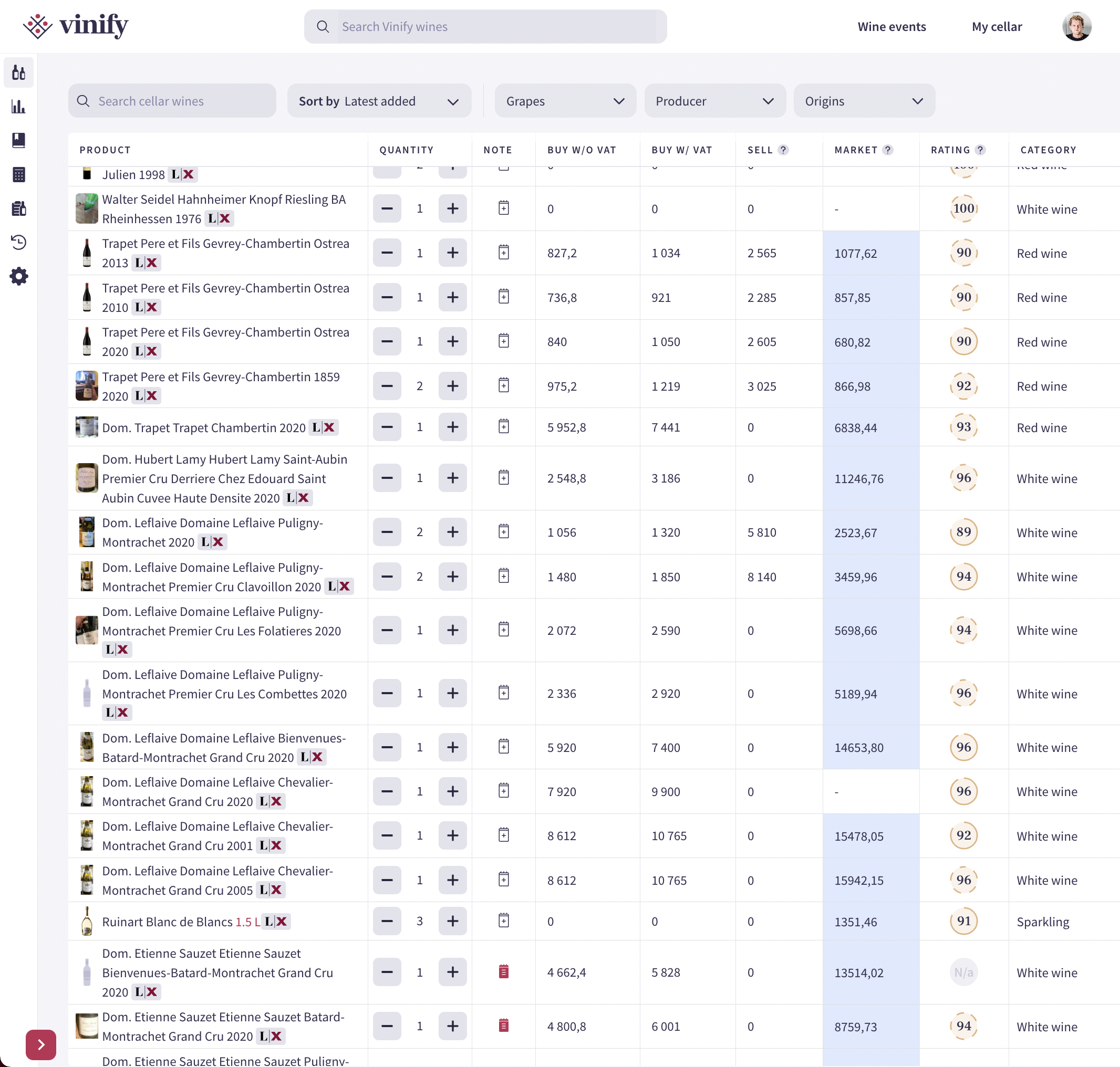Image resolution: width=1120 pixels, height=1067 pixels.
Task: Focus the Search cellar wines field
Action: (x=172, y=101)
